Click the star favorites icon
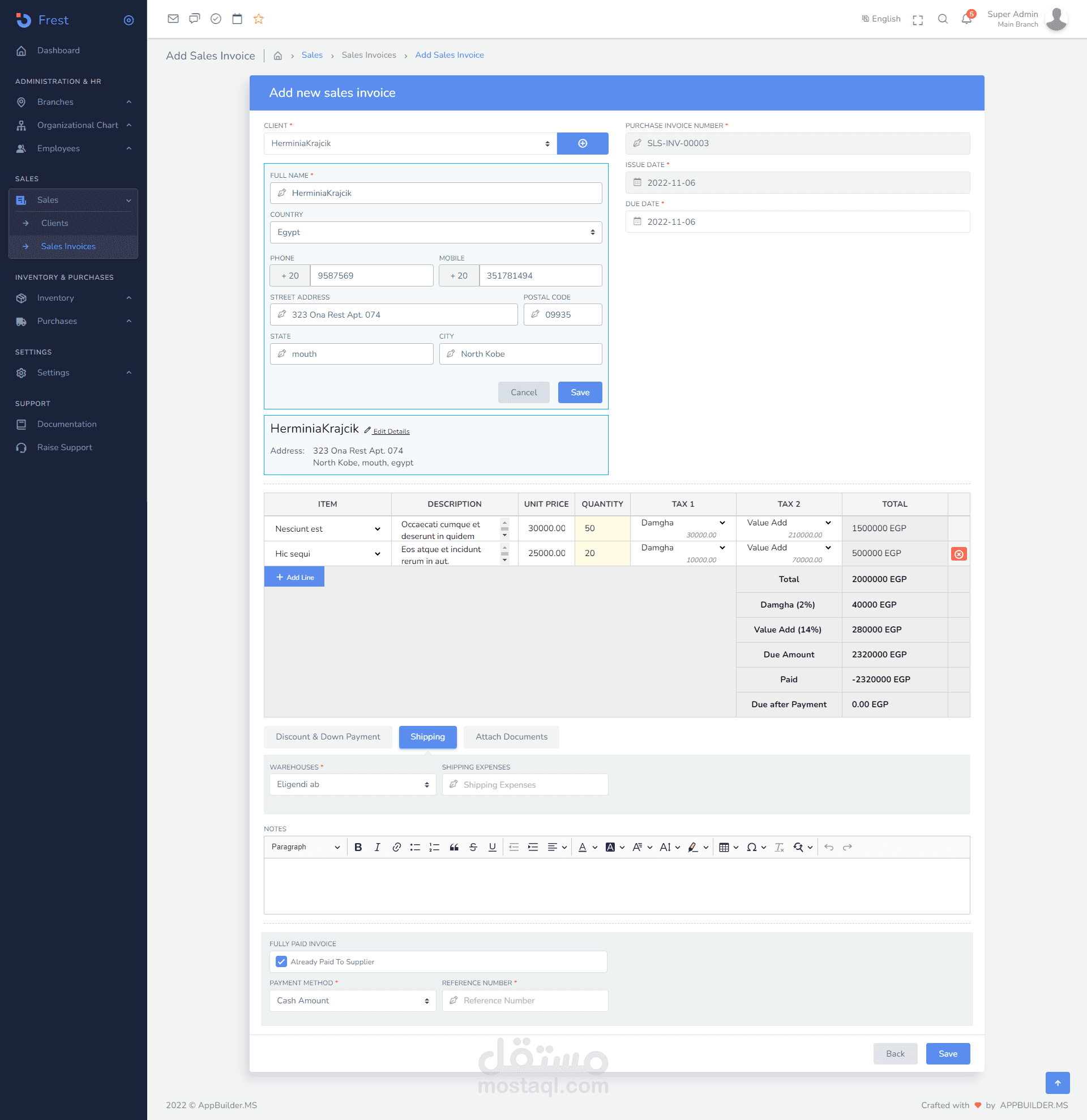1087x1120 pixels. click(258, 19)
